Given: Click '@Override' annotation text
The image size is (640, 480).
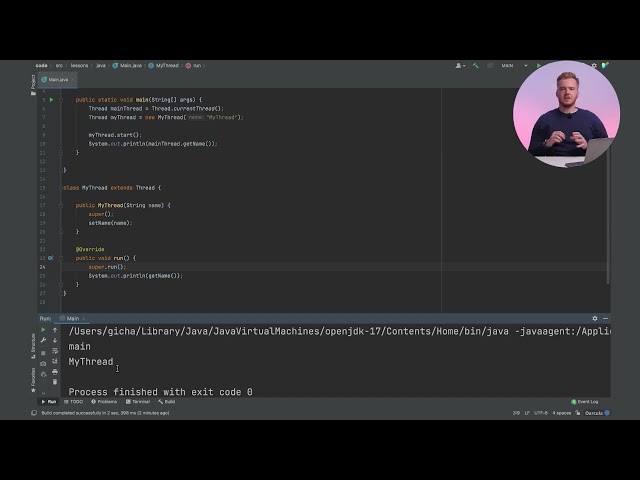Looking at the screenshot, I should coord(90,249).
